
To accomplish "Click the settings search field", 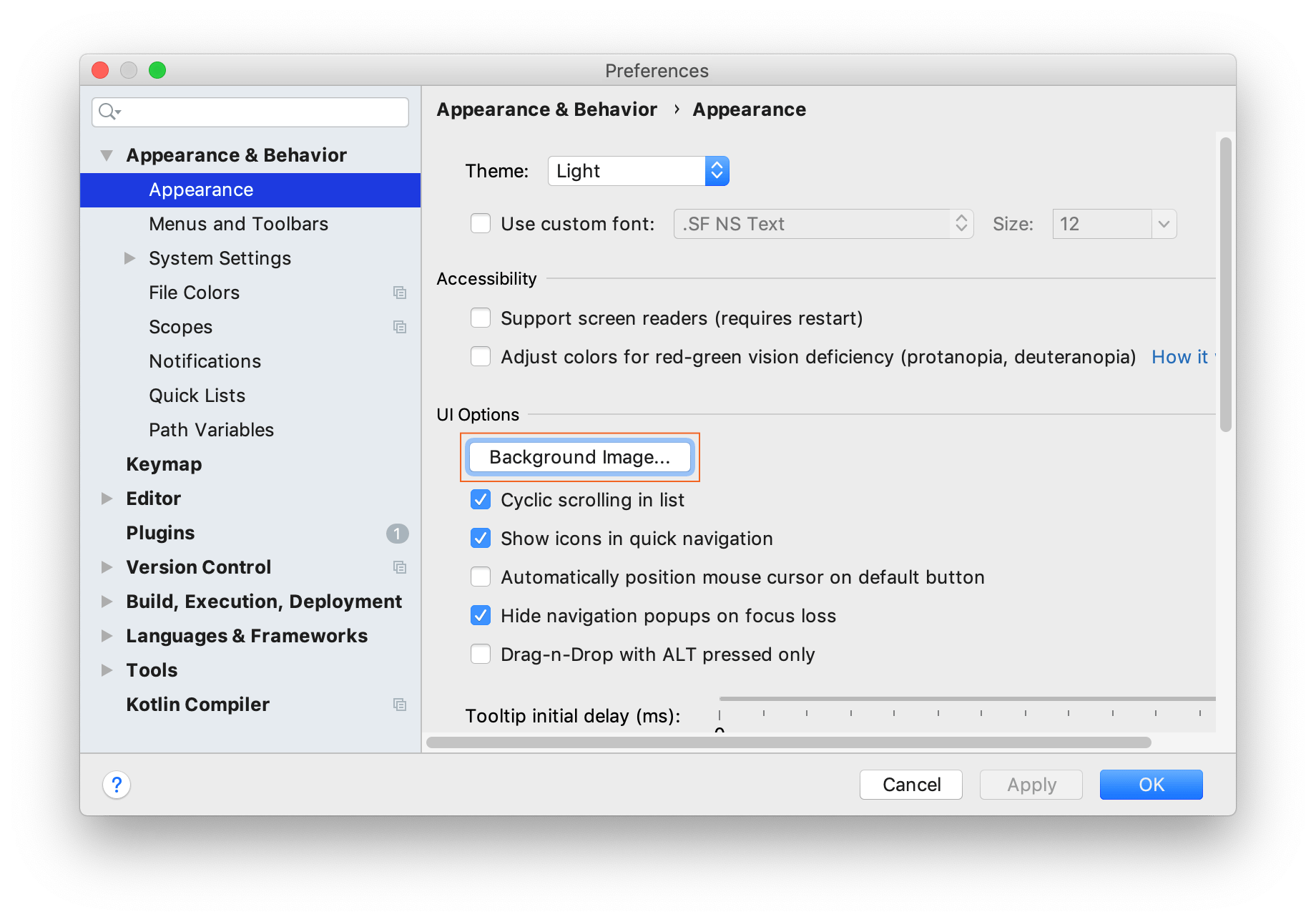I will (250, 112).
